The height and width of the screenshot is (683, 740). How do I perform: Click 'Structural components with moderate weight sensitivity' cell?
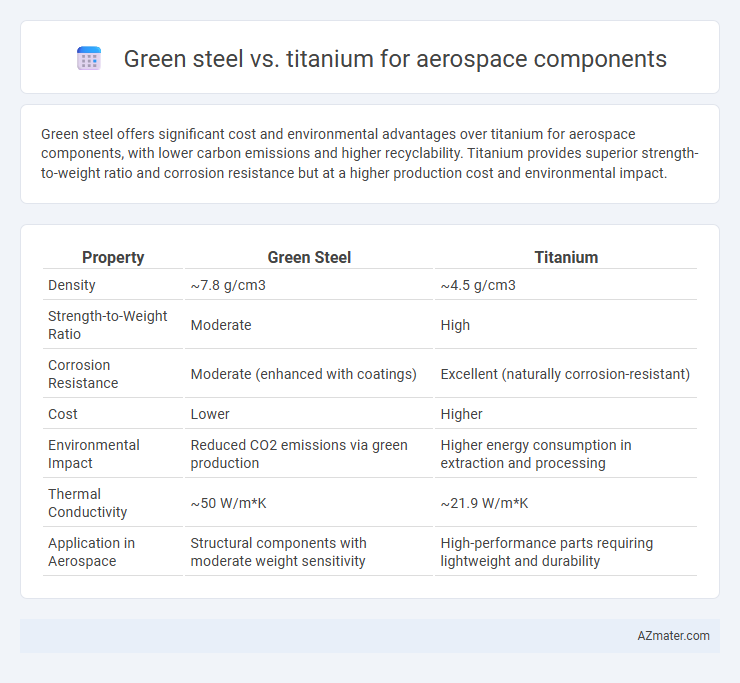[x=278, y=552]
